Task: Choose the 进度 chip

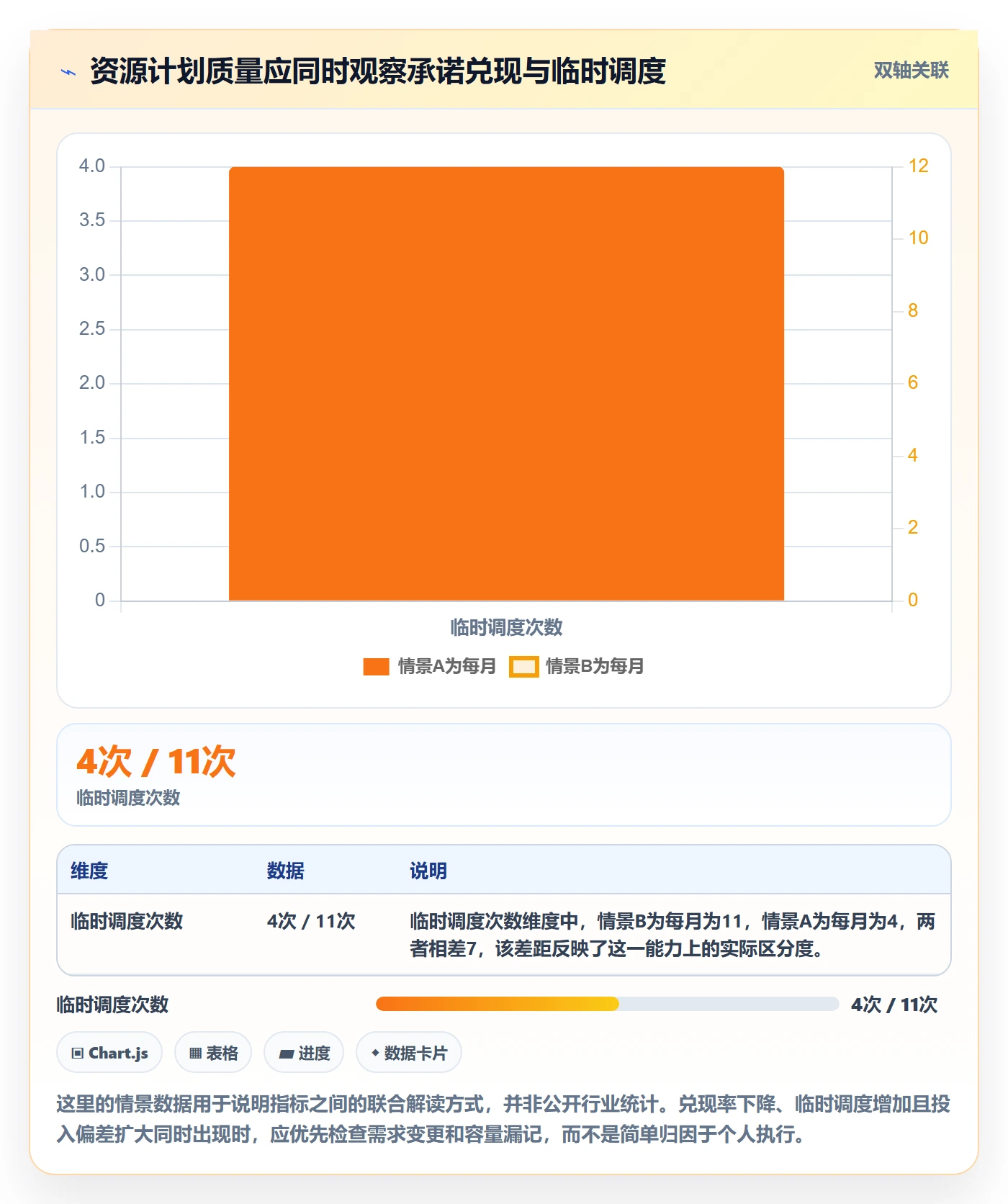Action: 304,1053
